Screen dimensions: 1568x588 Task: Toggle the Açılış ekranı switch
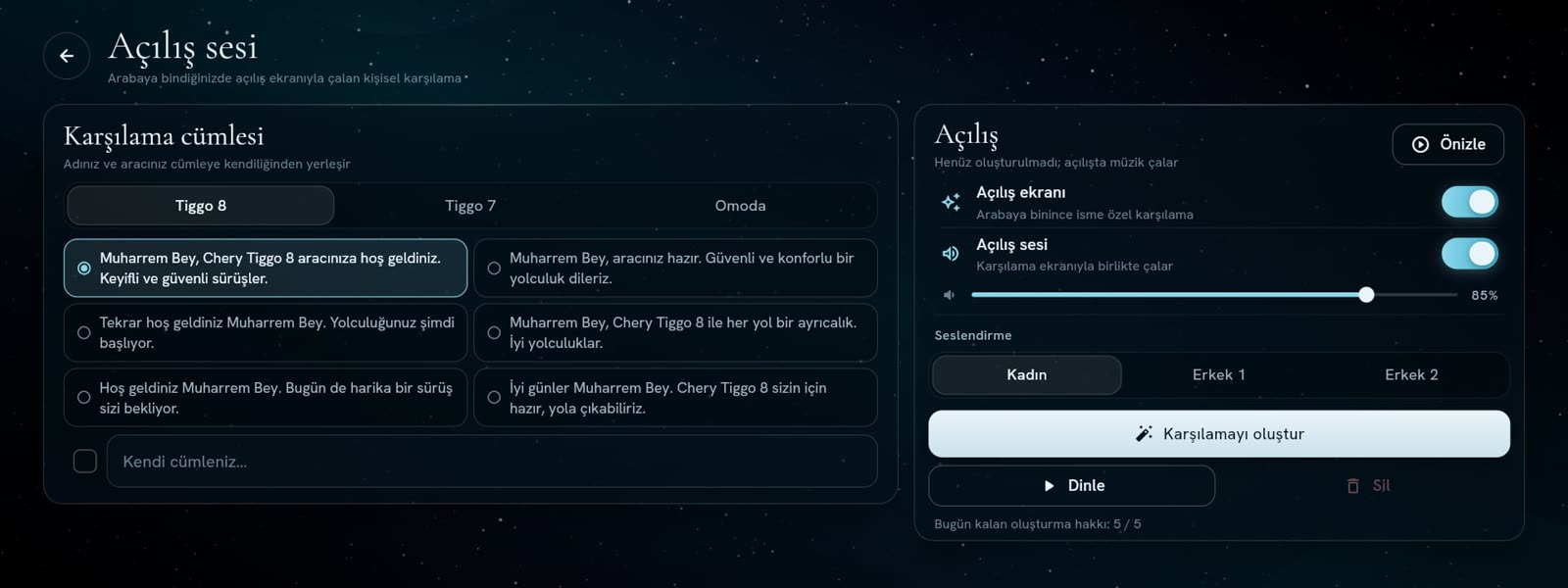pos(1469,202)
